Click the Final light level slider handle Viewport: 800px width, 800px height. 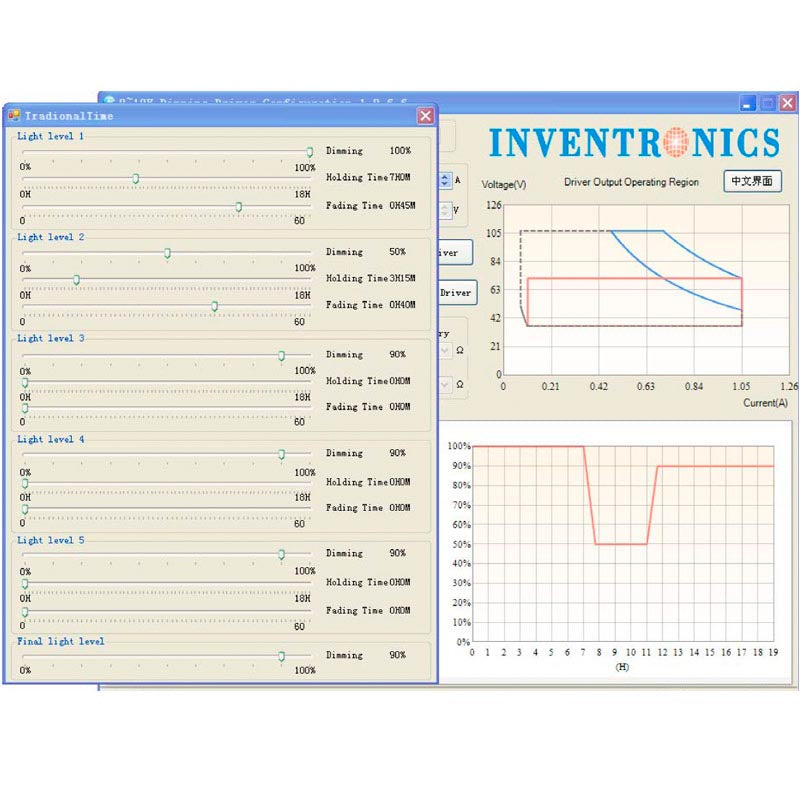tap(282, 656)
